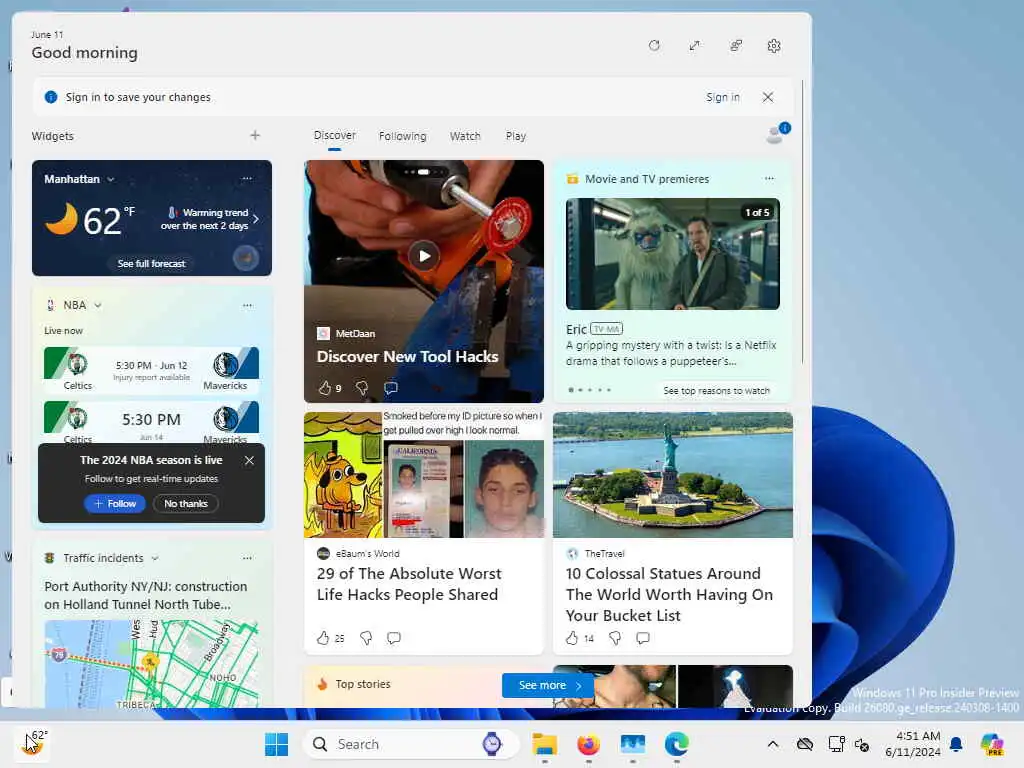1024x768 pixels.
Task: Click See top reasons to watch
Action: tap(716, 391)
